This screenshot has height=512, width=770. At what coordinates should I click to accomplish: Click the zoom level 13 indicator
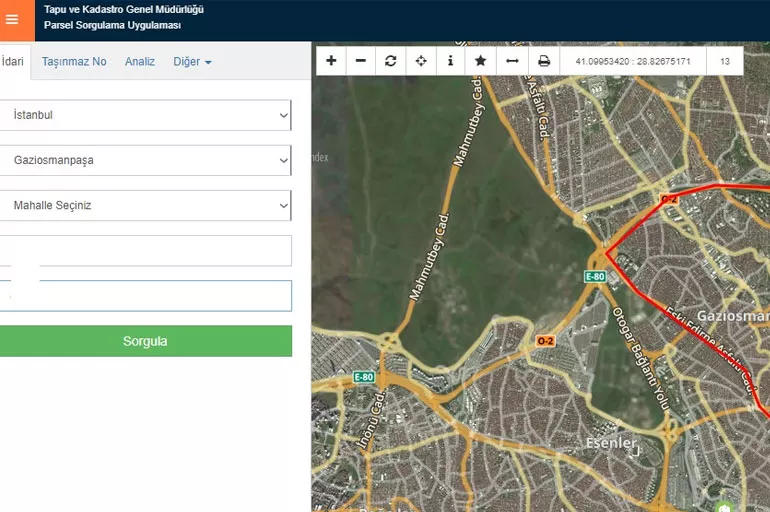tap(724, 61)
